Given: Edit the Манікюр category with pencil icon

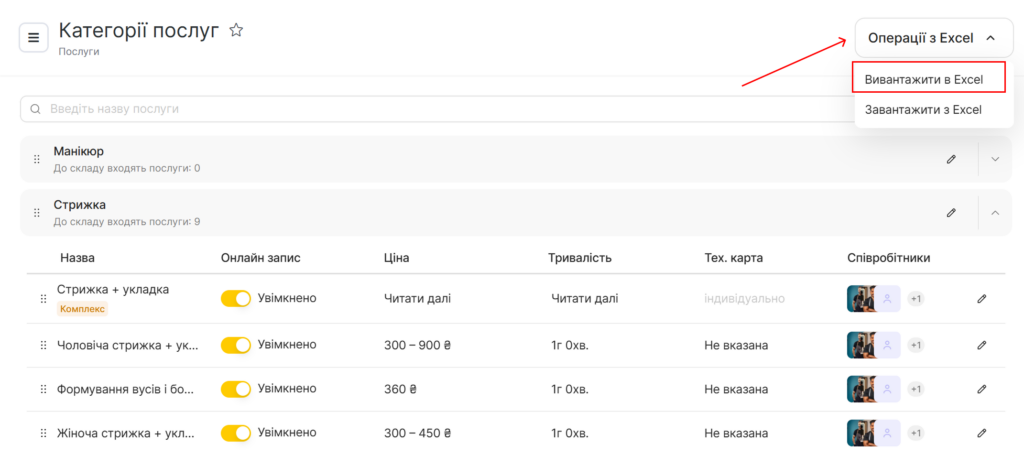Looking at the screenshot, I should 951,159.
